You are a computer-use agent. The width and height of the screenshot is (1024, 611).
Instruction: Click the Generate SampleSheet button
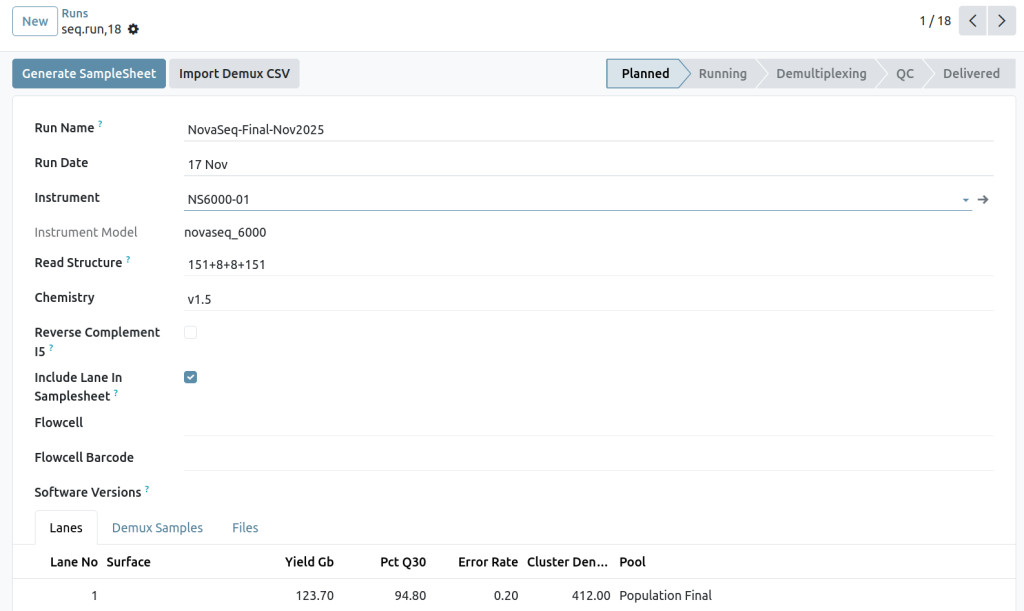click(88, 73)
